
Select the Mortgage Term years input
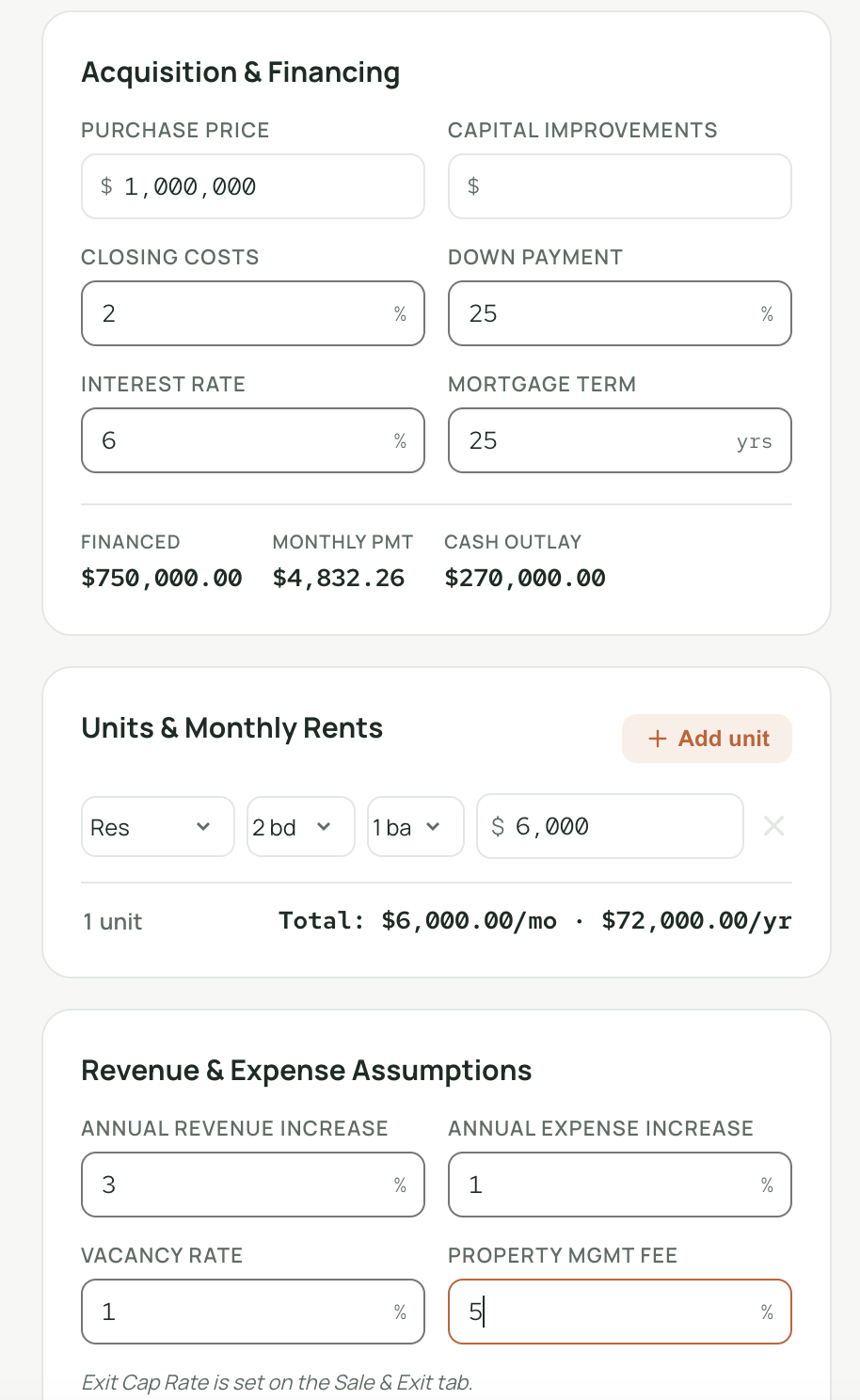(x=620, y=440)
